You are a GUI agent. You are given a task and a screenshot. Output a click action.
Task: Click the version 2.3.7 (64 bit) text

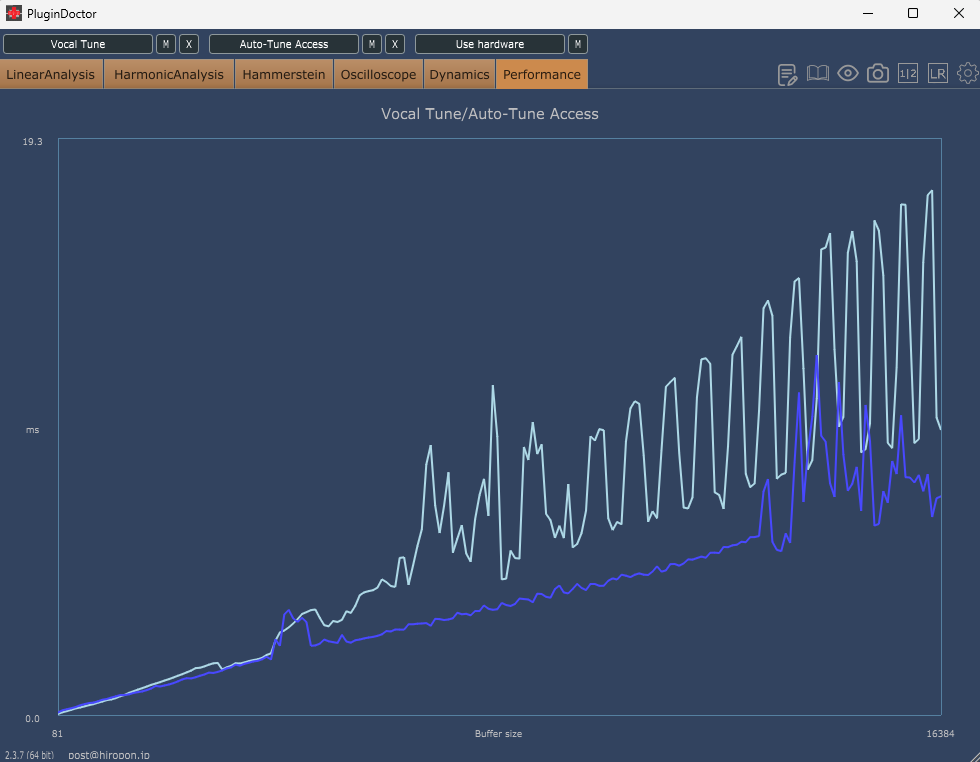click(x=29, y=755)
